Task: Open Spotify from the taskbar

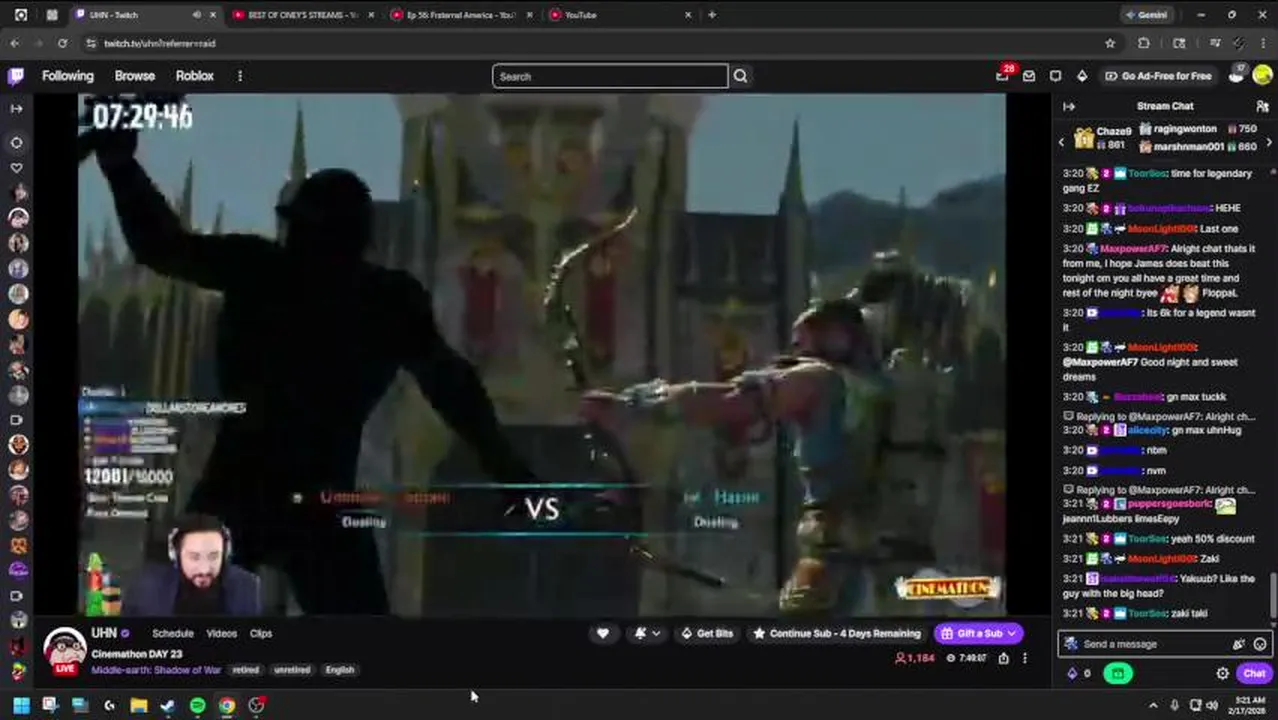Action: pos(198,705)
